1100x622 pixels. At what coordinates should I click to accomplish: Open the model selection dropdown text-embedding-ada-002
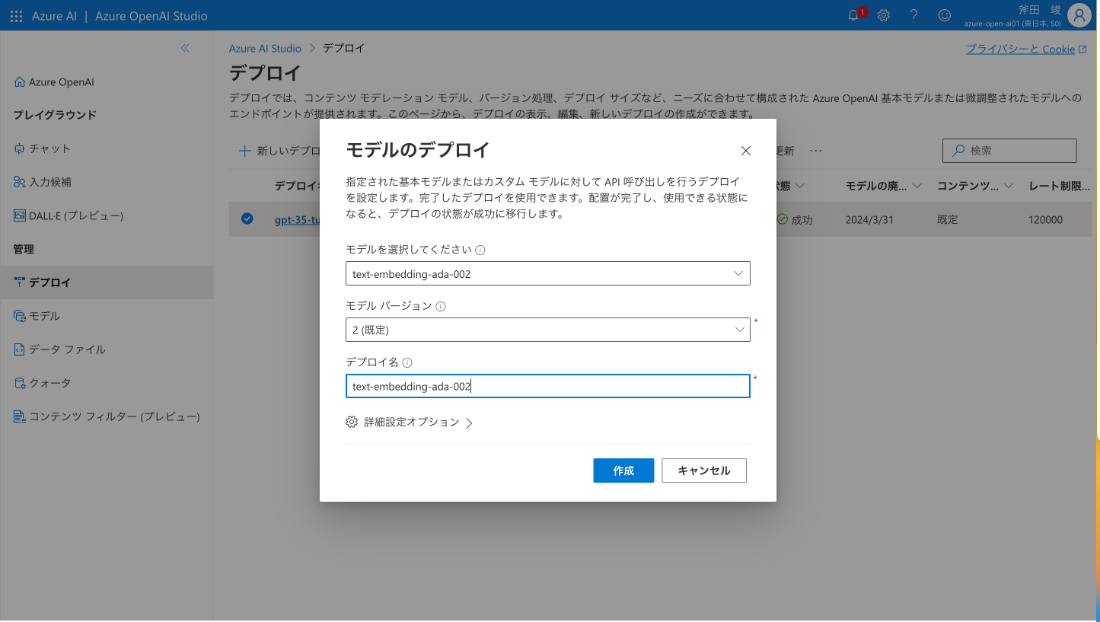tap(548, 273)
